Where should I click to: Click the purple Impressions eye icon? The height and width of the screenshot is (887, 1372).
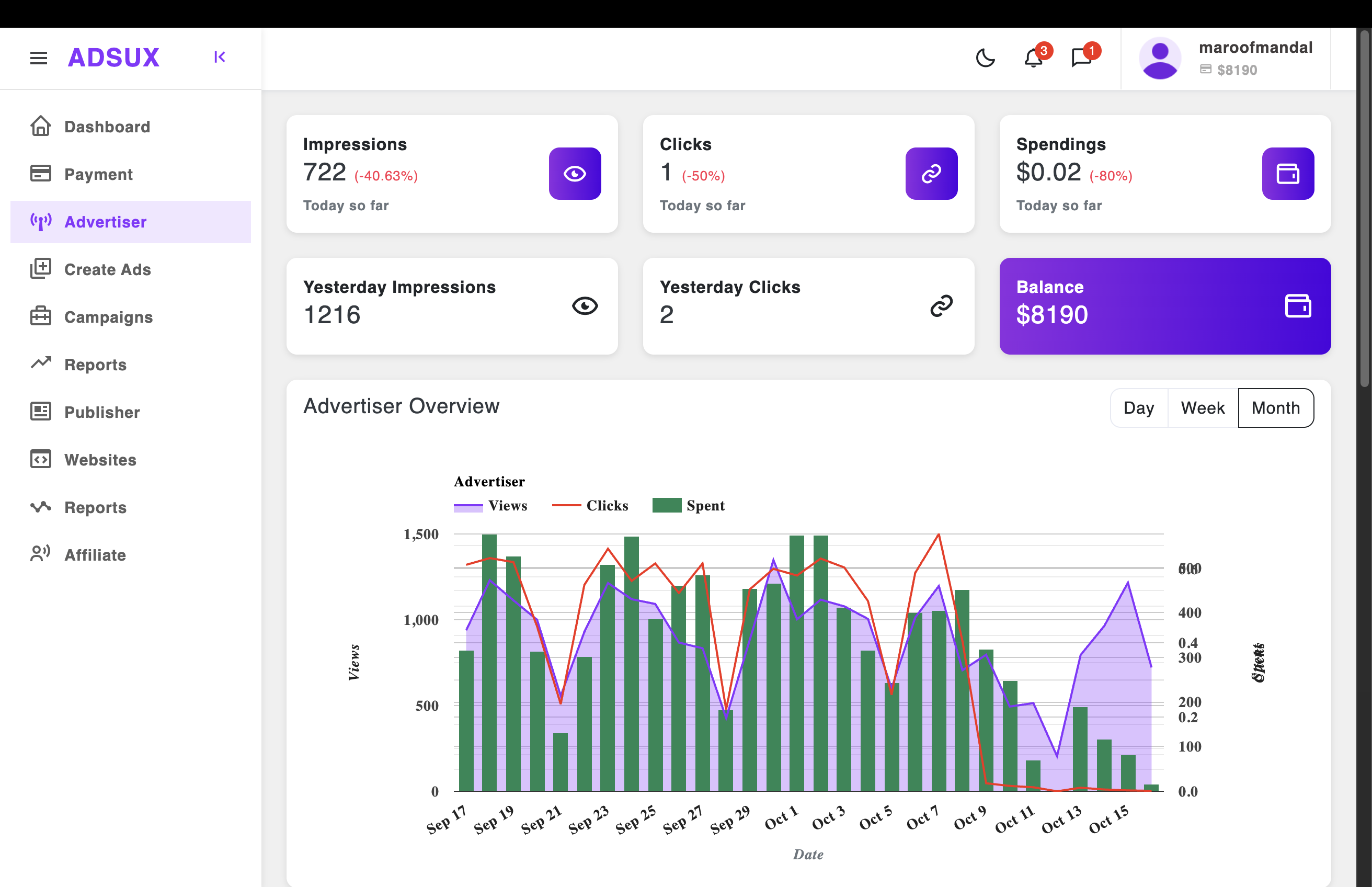point(575,173)
